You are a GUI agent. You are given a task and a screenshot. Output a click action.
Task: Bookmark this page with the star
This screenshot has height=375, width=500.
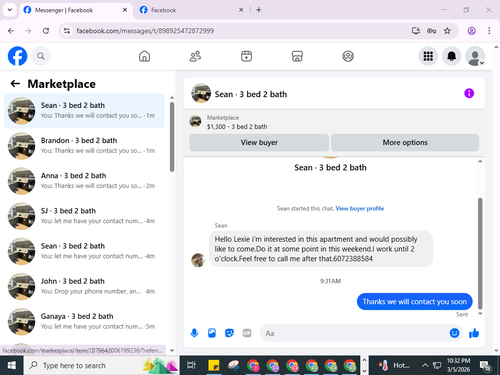click(x=447, y=31)
